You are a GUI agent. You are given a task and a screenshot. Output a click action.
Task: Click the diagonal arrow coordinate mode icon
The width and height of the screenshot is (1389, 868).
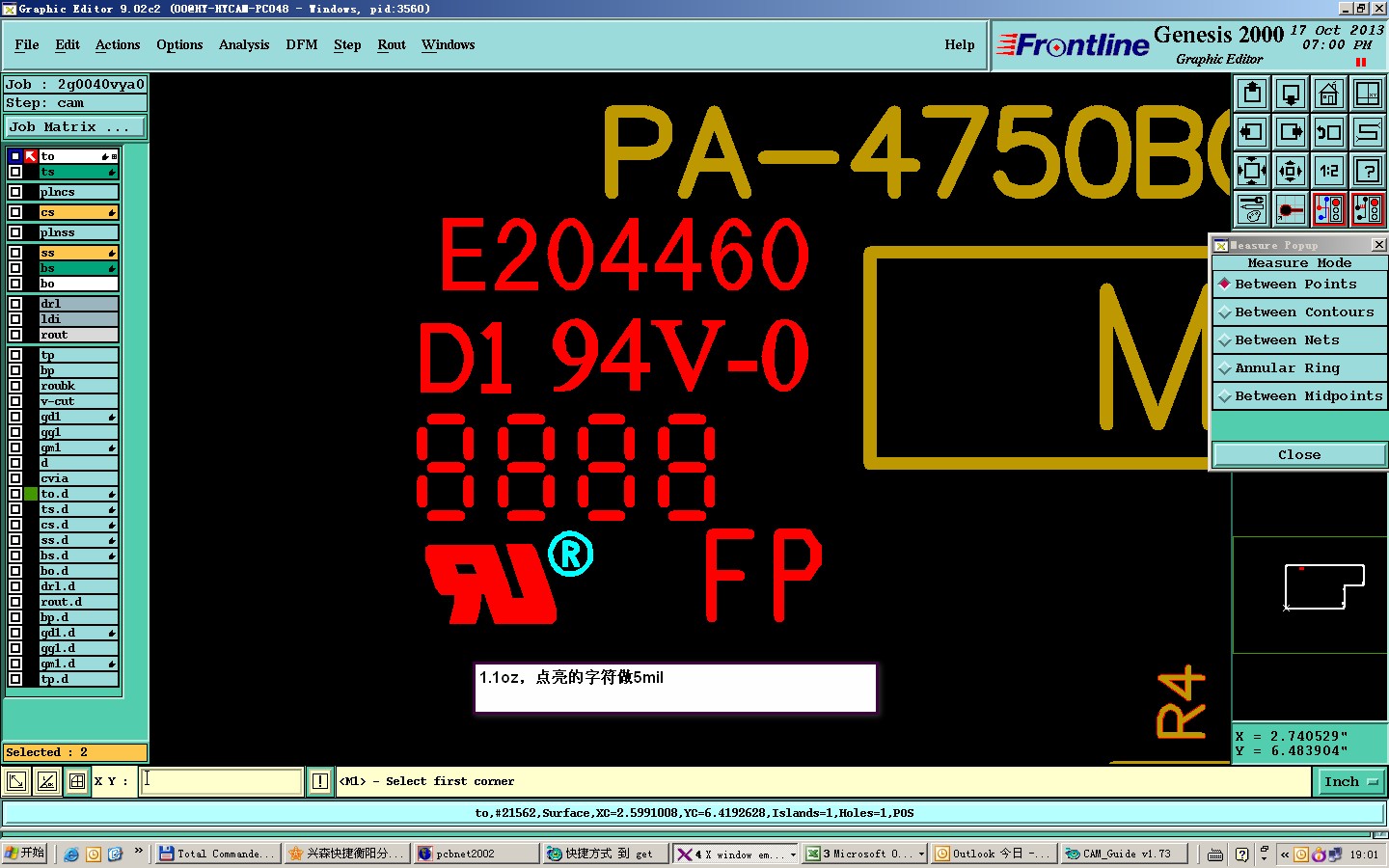pyautogui.click(x=16, y=781)
